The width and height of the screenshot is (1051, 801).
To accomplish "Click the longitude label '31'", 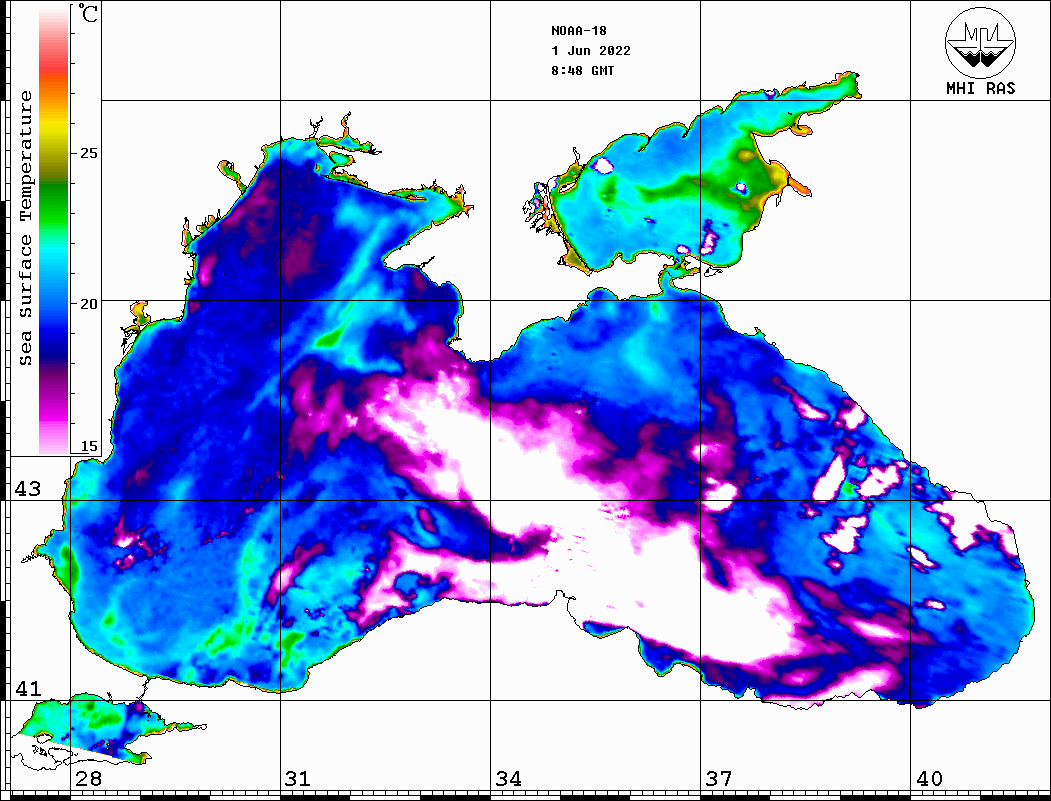I will pyautogui.click(x=298, y=779).
